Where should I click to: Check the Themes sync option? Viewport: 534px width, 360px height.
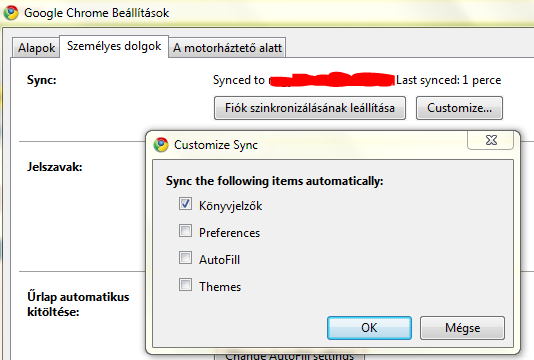click(x=185, y=284)
